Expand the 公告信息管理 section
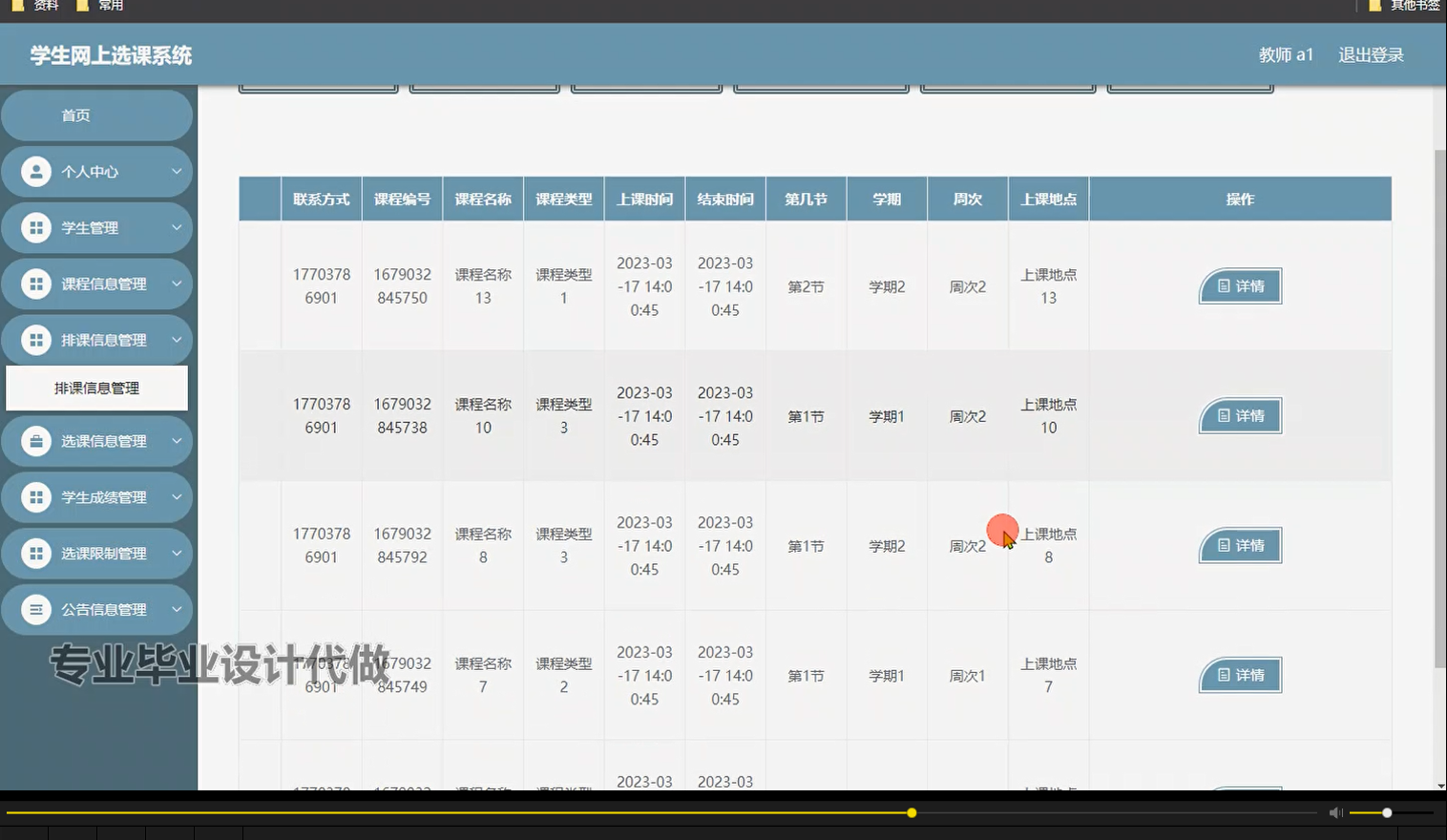 pyautogui.click(x=176, y=609)
